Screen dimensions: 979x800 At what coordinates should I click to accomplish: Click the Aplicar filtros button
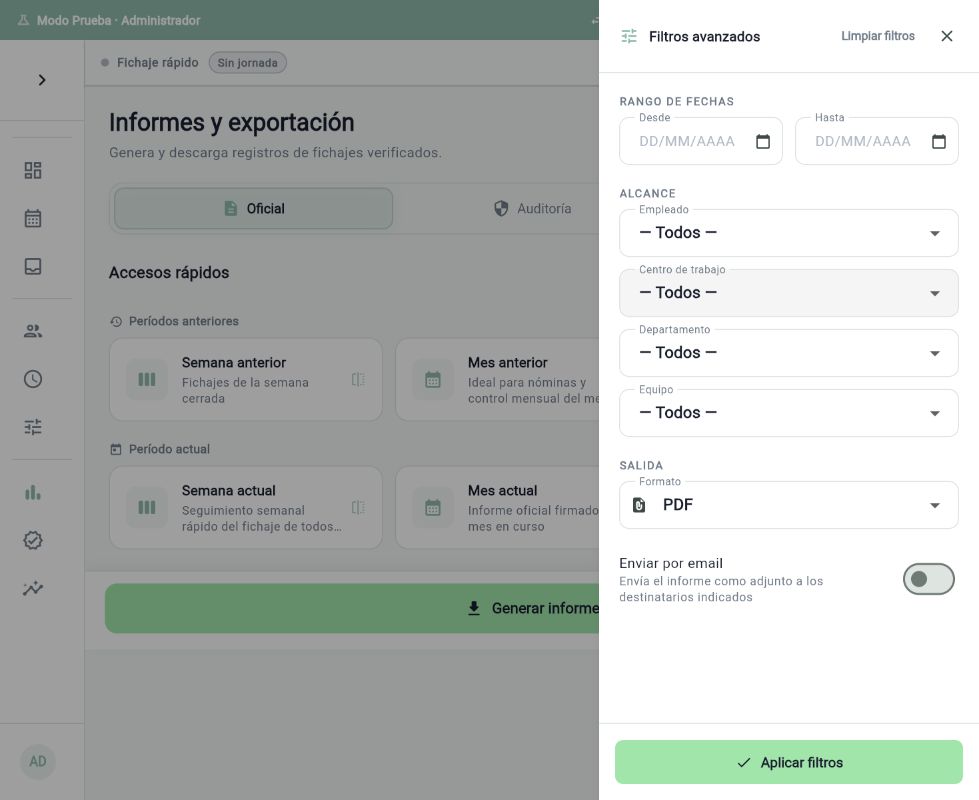[x=789, y=762]
